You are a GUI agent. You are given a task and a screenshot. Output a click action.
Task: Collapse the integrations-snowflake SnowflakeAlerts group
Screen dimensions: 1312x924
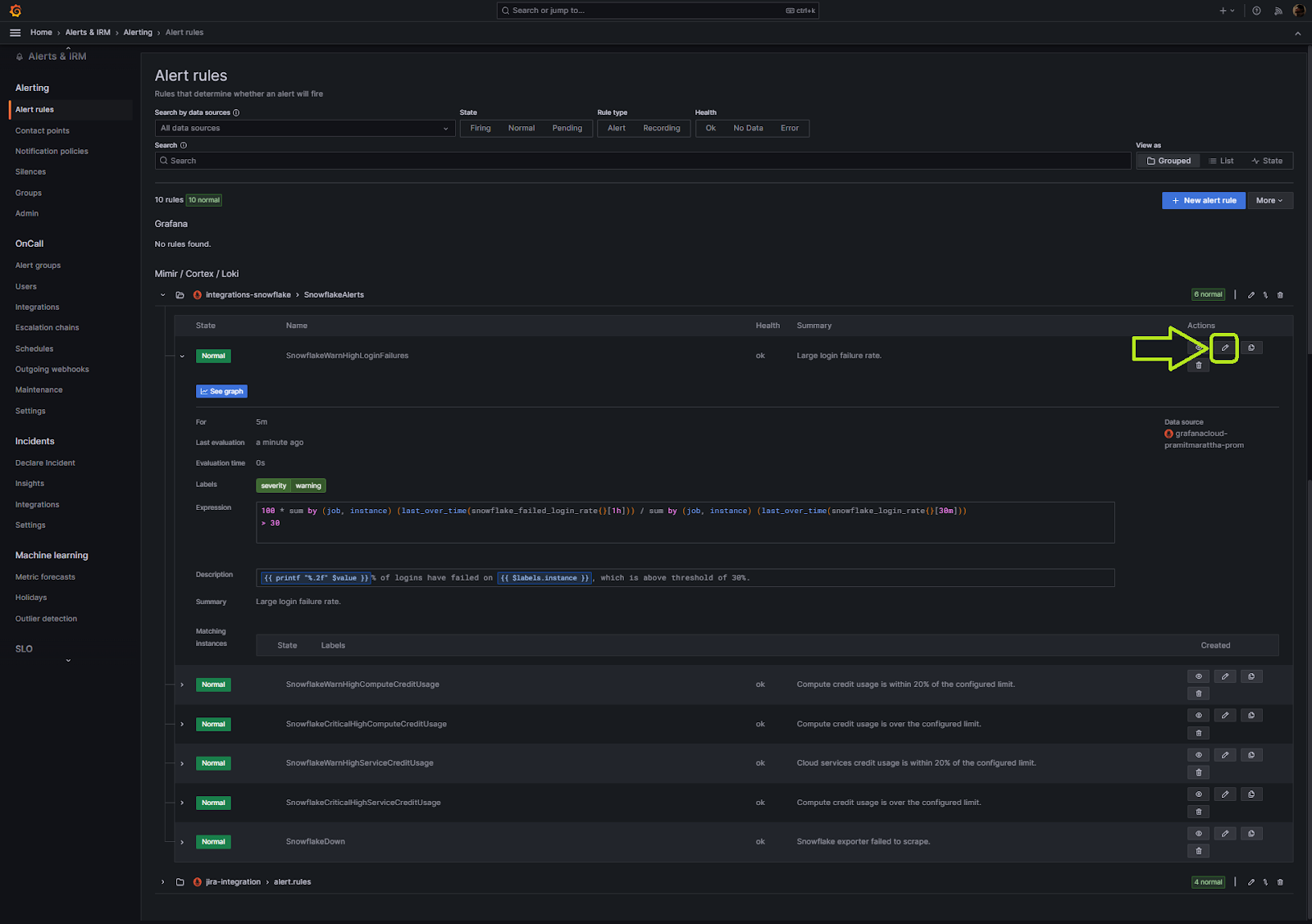[162, 295]
